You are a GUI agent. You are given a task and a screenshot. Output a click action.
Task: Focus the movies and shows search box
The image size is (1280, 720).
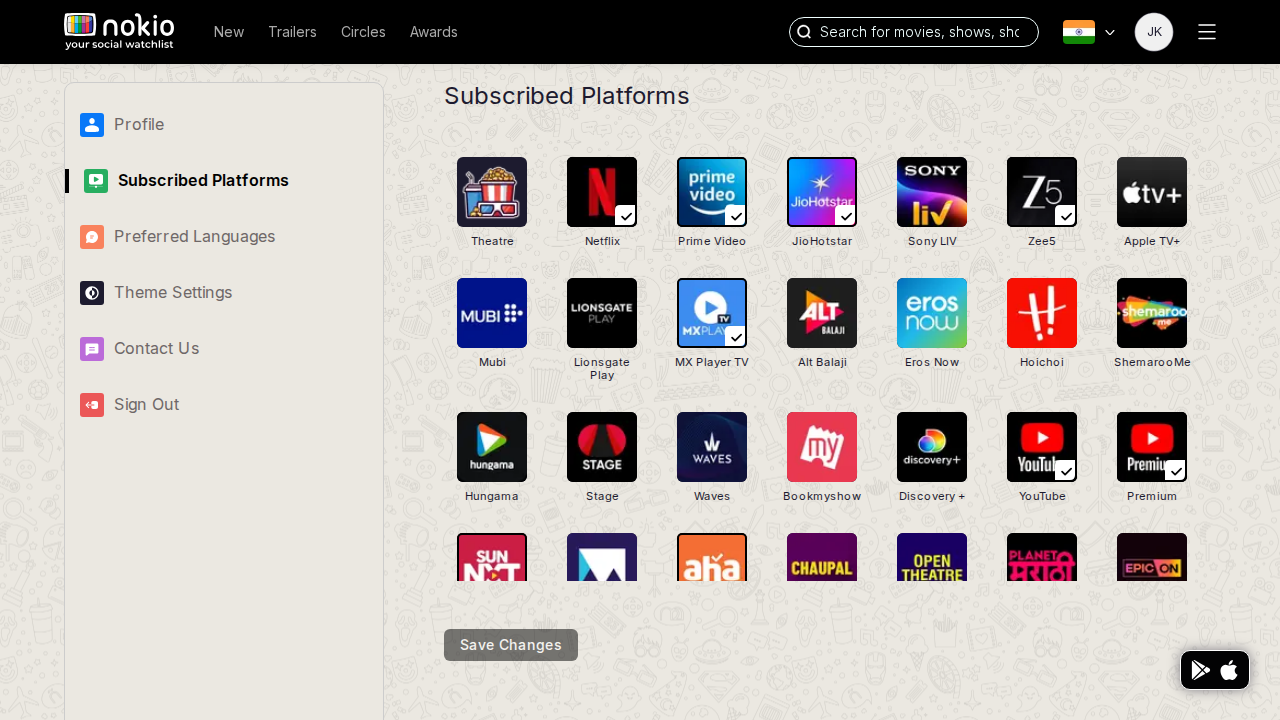914,32
